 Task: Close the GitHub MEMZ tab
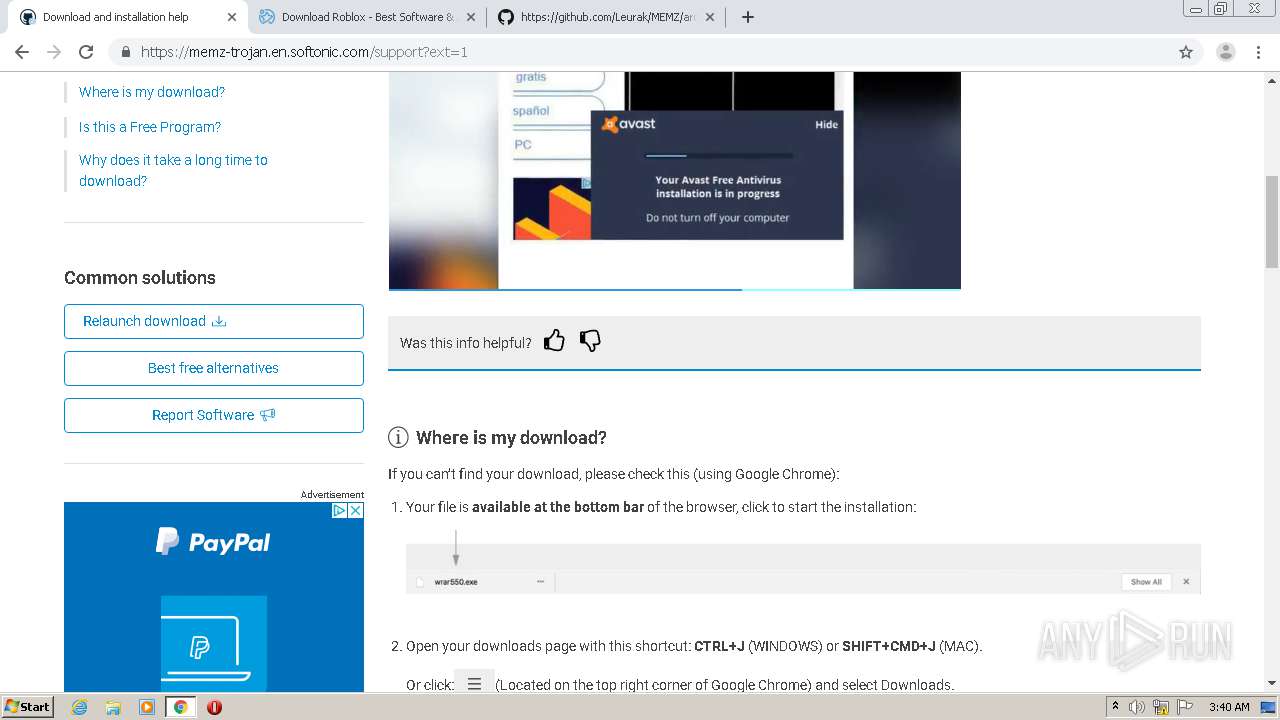click(x=710, y=17)
